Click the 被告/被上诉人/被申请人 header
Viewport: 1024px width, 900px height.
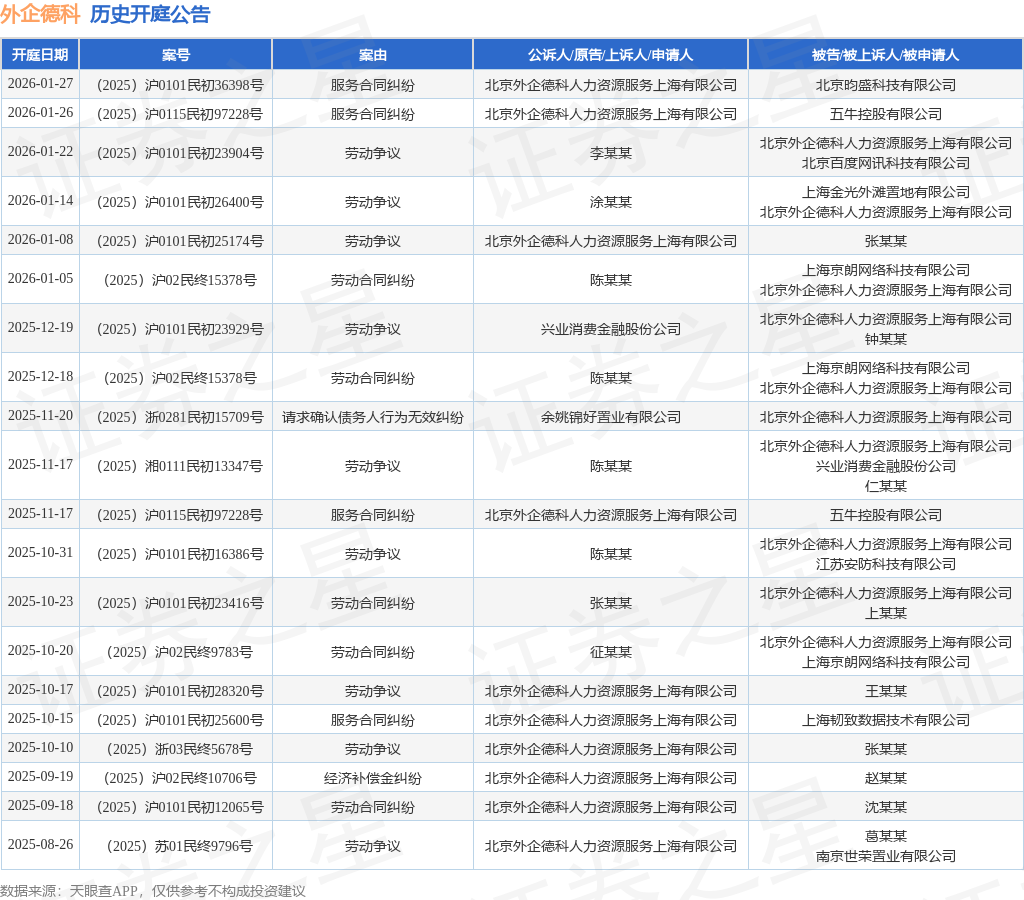pos(885,55)
